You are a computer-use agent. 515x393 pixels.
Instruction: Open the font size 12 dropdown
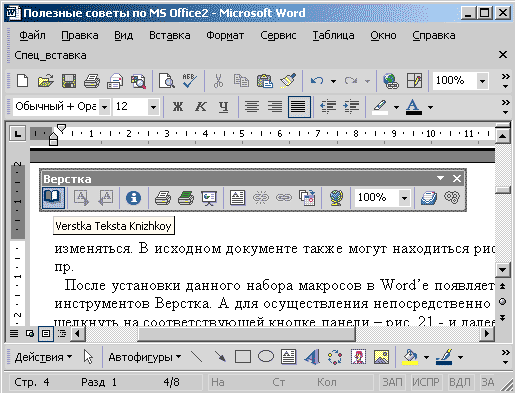point(153,107)
